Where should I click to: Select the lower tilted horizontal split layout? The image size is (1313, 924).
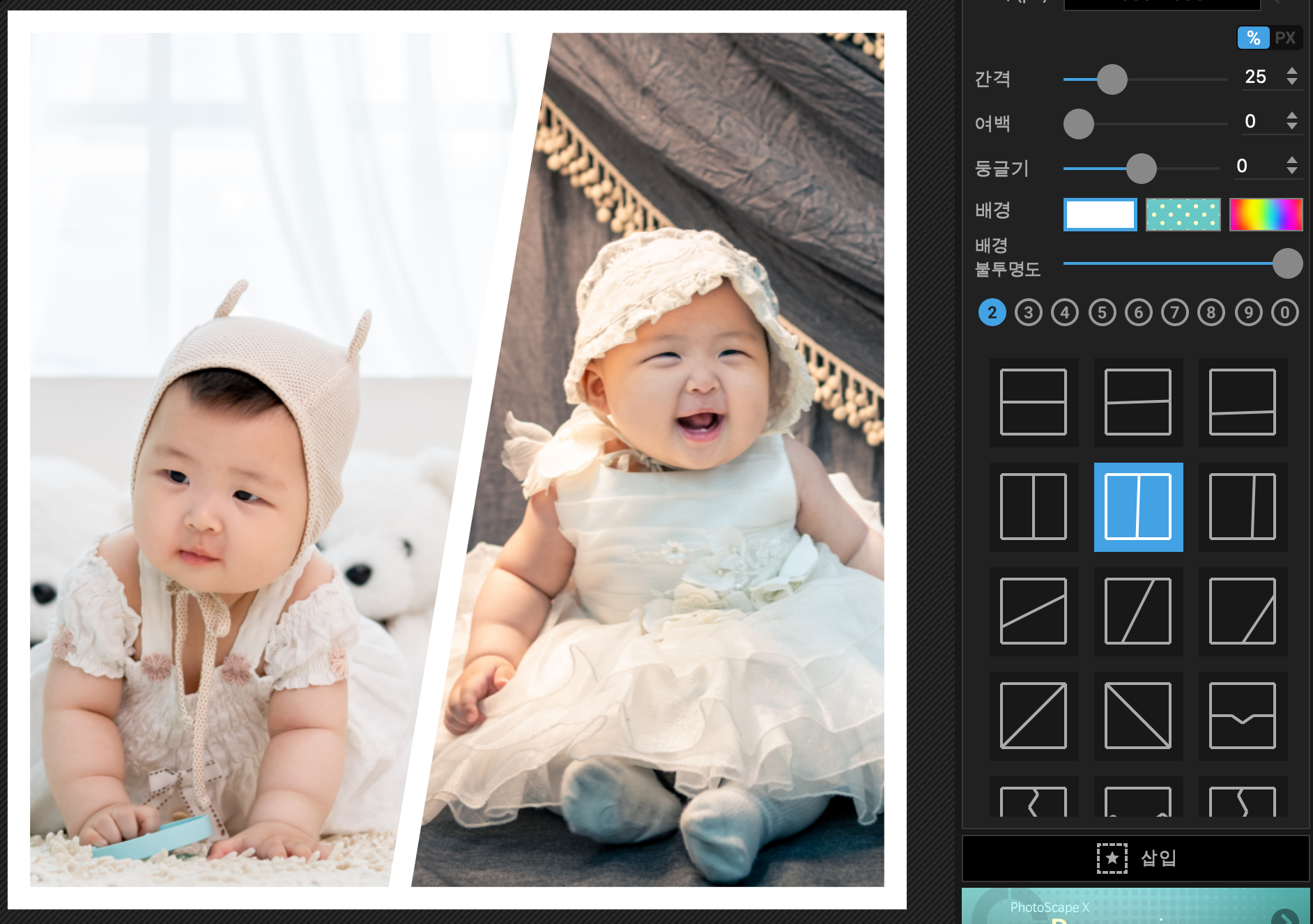coord(1243,402)
